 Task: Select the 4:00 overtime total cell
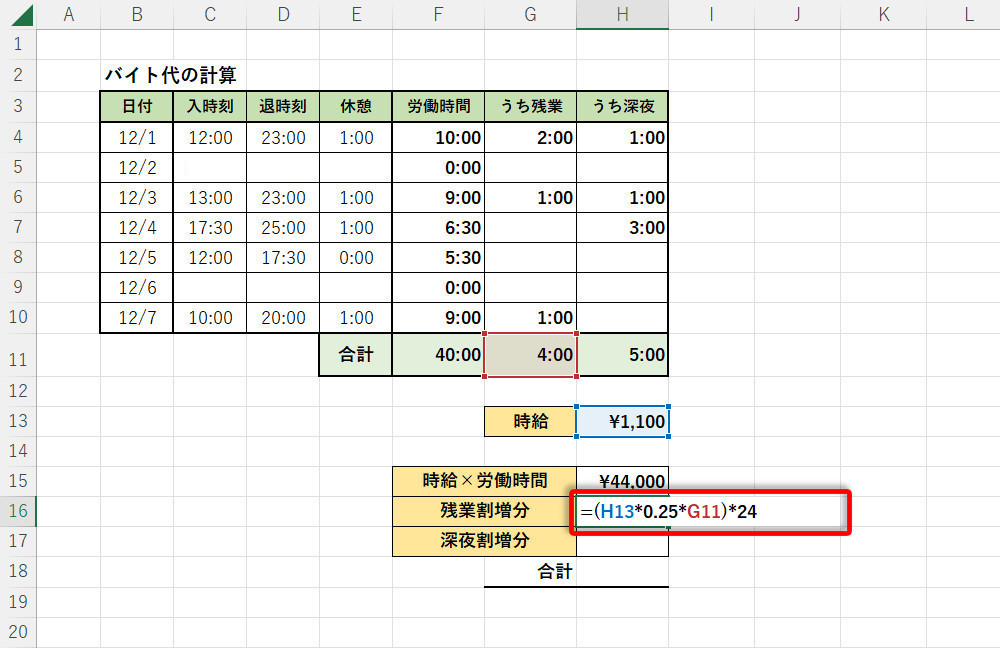click(530, 355)
